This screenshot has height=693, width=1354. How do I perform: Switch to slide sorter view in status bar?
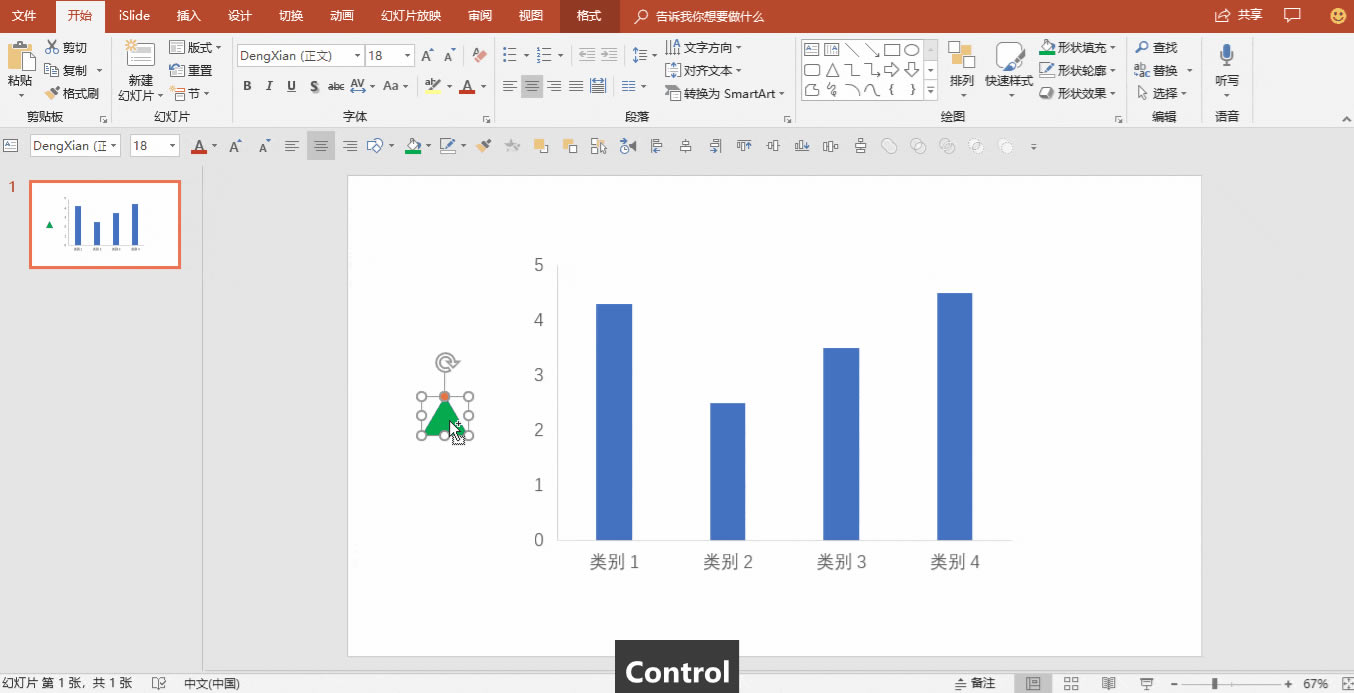pos(1071,683)
